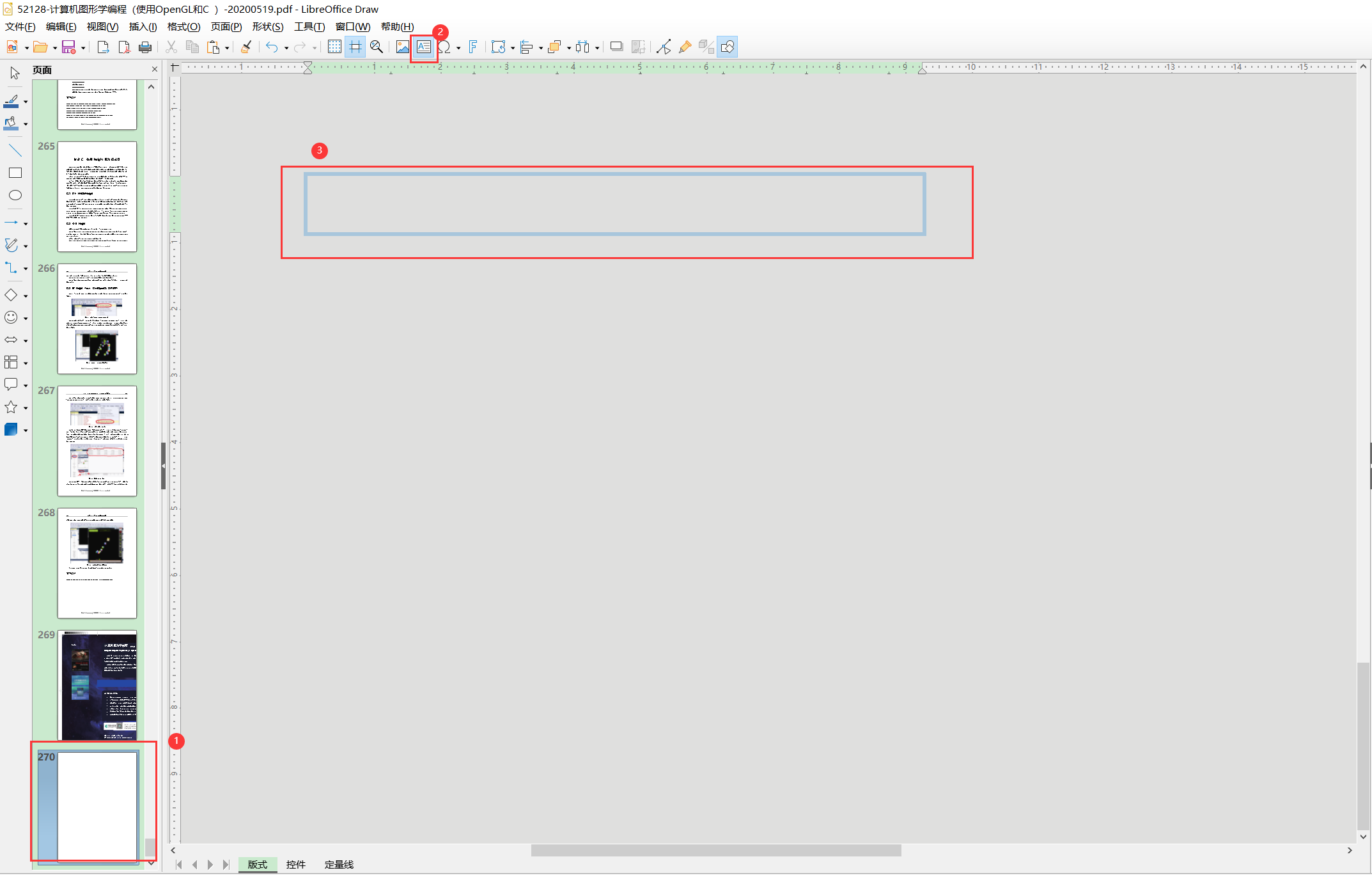The width and height of the screenshot is (1372, 875).
Task: Select the Basic Shapes diamond tool
Action: 12,295
